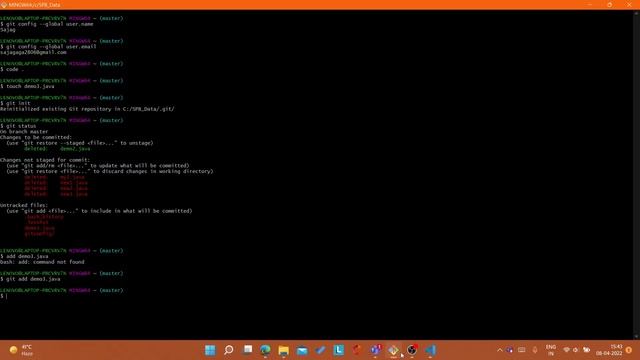Click the green 'deleted: demo2.java' line
This screenshot has width=640, height=360.
(57, 149)
